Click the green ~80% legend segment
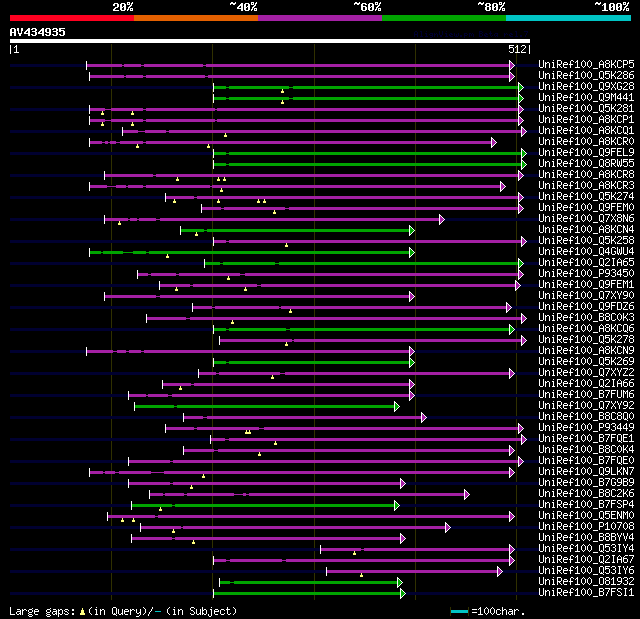This screenshot has height=619, width=640. [x=444, y=18]
